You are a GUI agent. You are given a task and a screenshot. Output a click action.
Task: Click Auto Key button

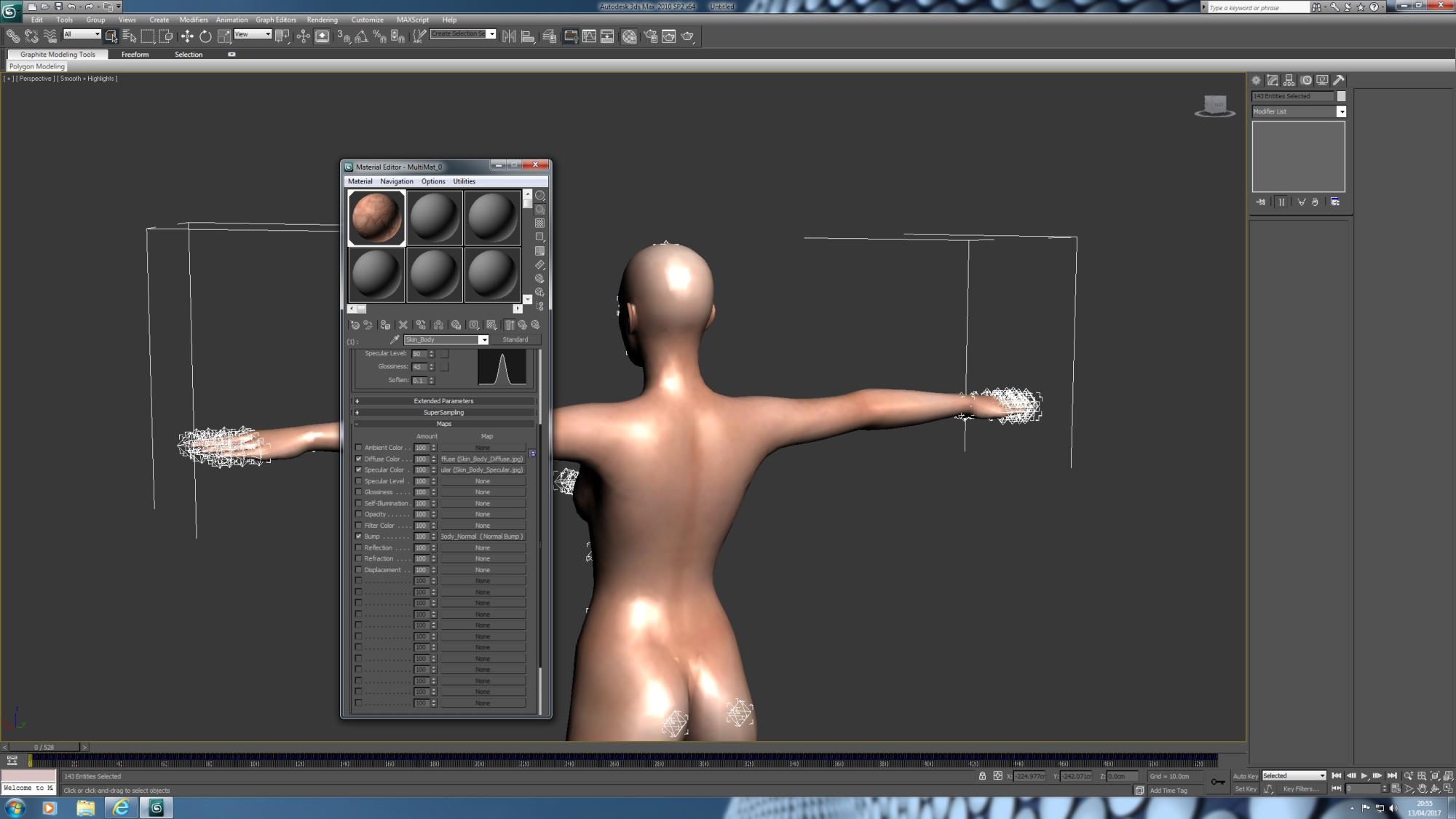pyautogui.click(x=1245, y=776)
